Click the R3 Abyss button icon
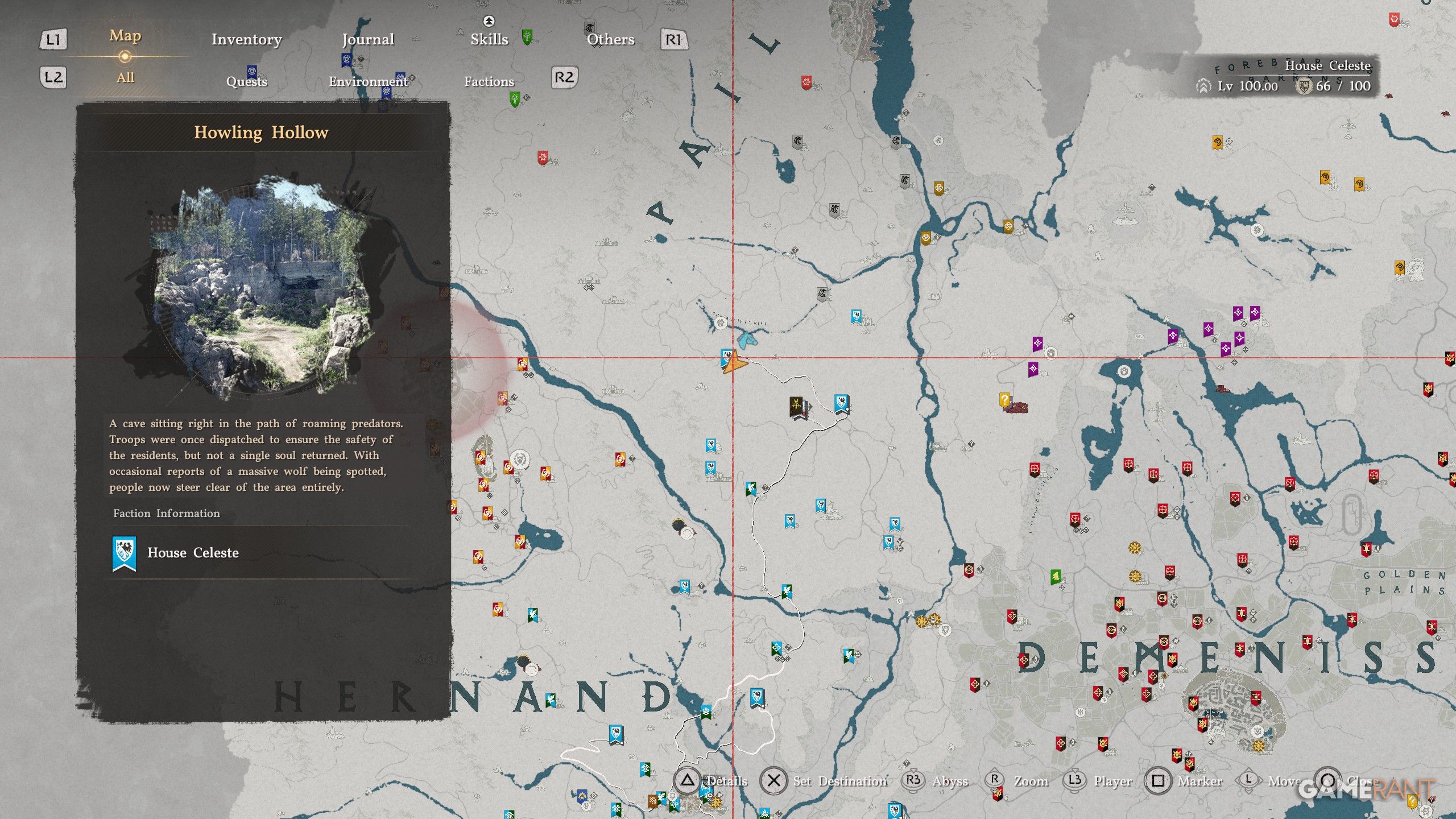This screenshot has width=1456, height=819. coord(913,780)
